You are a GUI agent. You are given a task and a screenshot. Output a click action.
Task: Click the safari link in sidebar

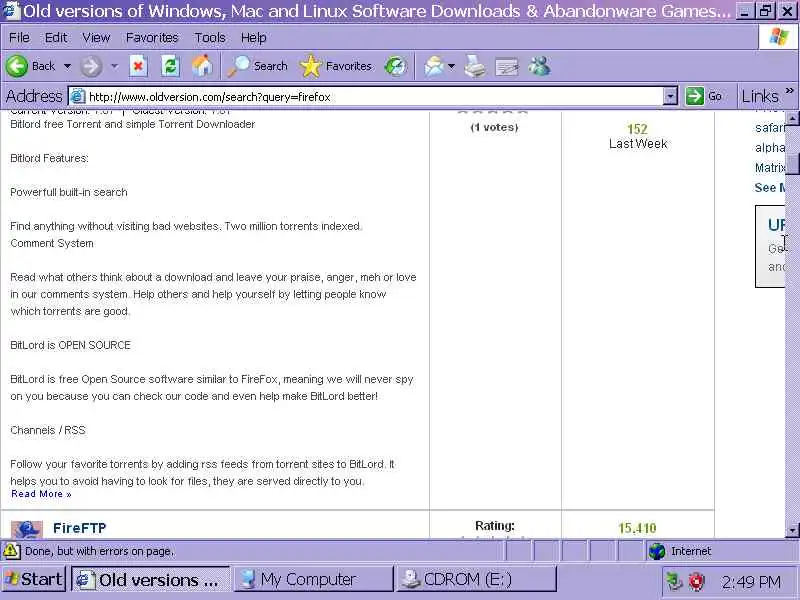(770, 128)
